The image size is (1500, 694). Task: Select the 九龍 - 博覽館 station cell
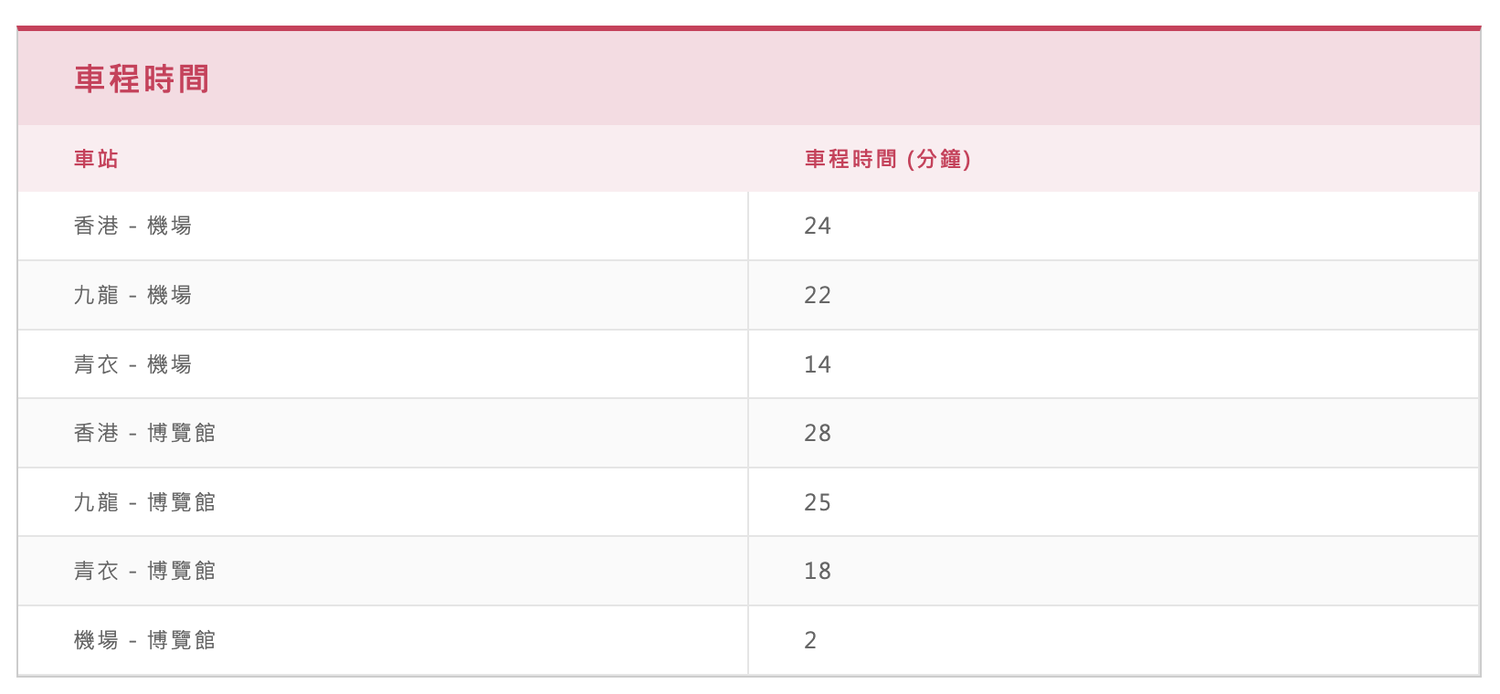[383, 502]
